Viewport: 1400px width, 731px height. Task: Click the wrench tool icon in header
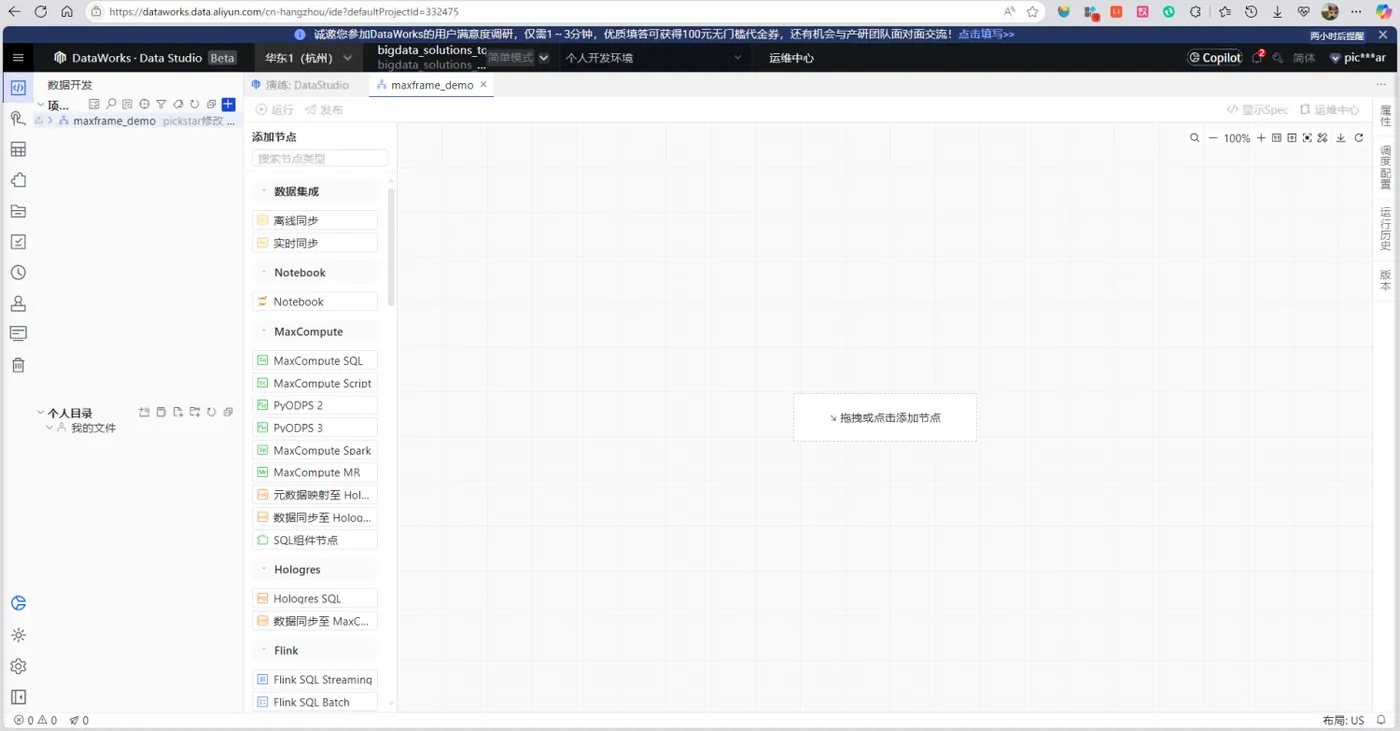click(1279, 58)
